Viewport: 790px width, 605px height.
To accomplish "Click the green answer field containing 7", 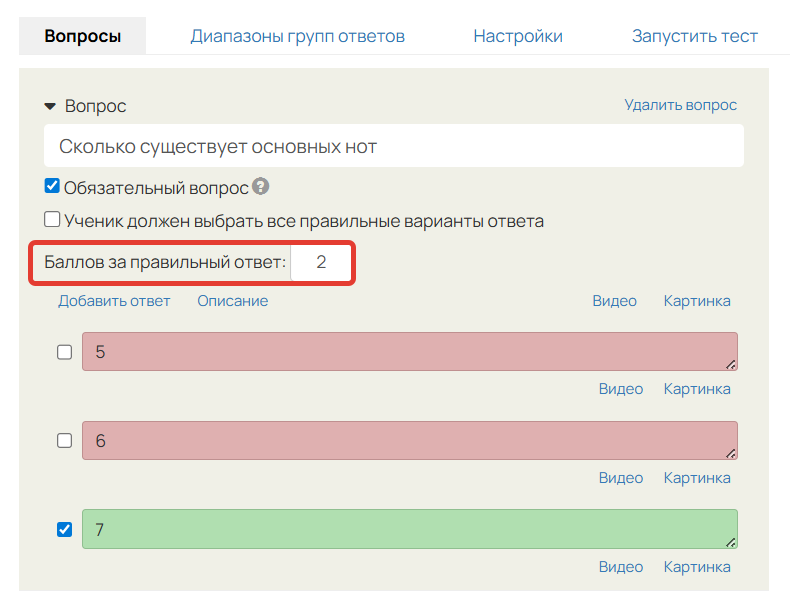I will click(x=410, y=529).
